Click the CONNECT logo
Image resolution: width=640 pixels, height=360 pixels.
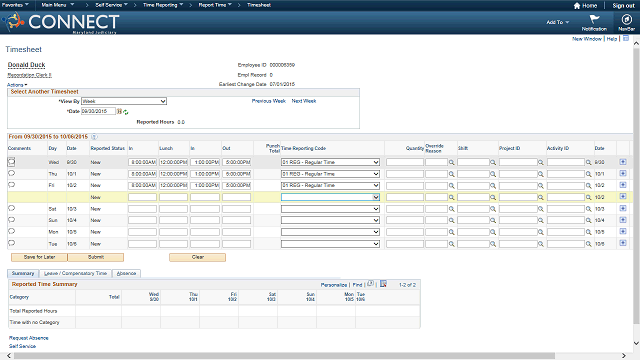(61, 22)
